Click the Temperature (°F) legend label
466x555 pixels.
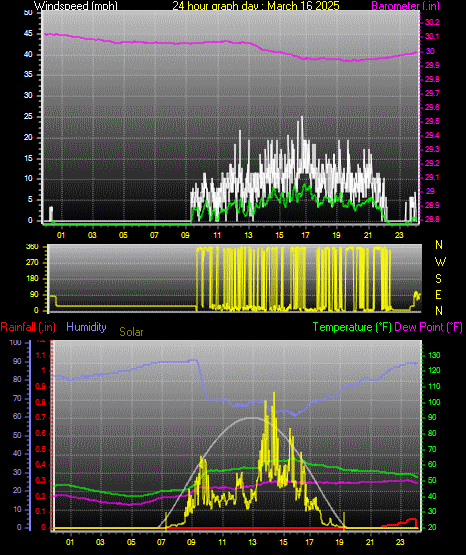pos(352,327)
